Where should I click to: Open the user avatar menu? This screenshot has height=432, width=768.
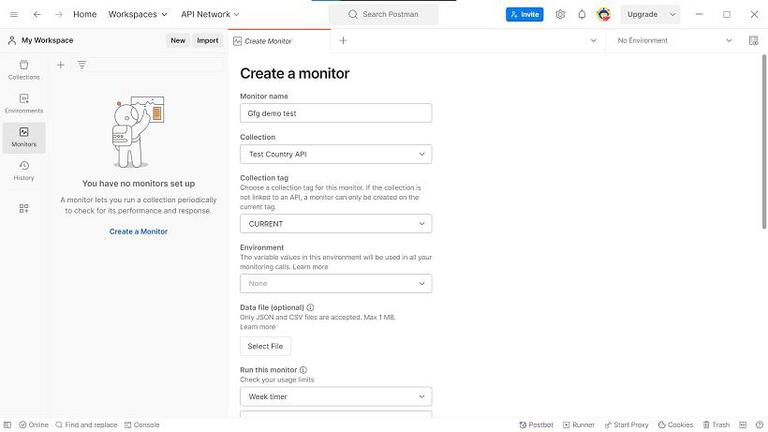tap(604, 15)
